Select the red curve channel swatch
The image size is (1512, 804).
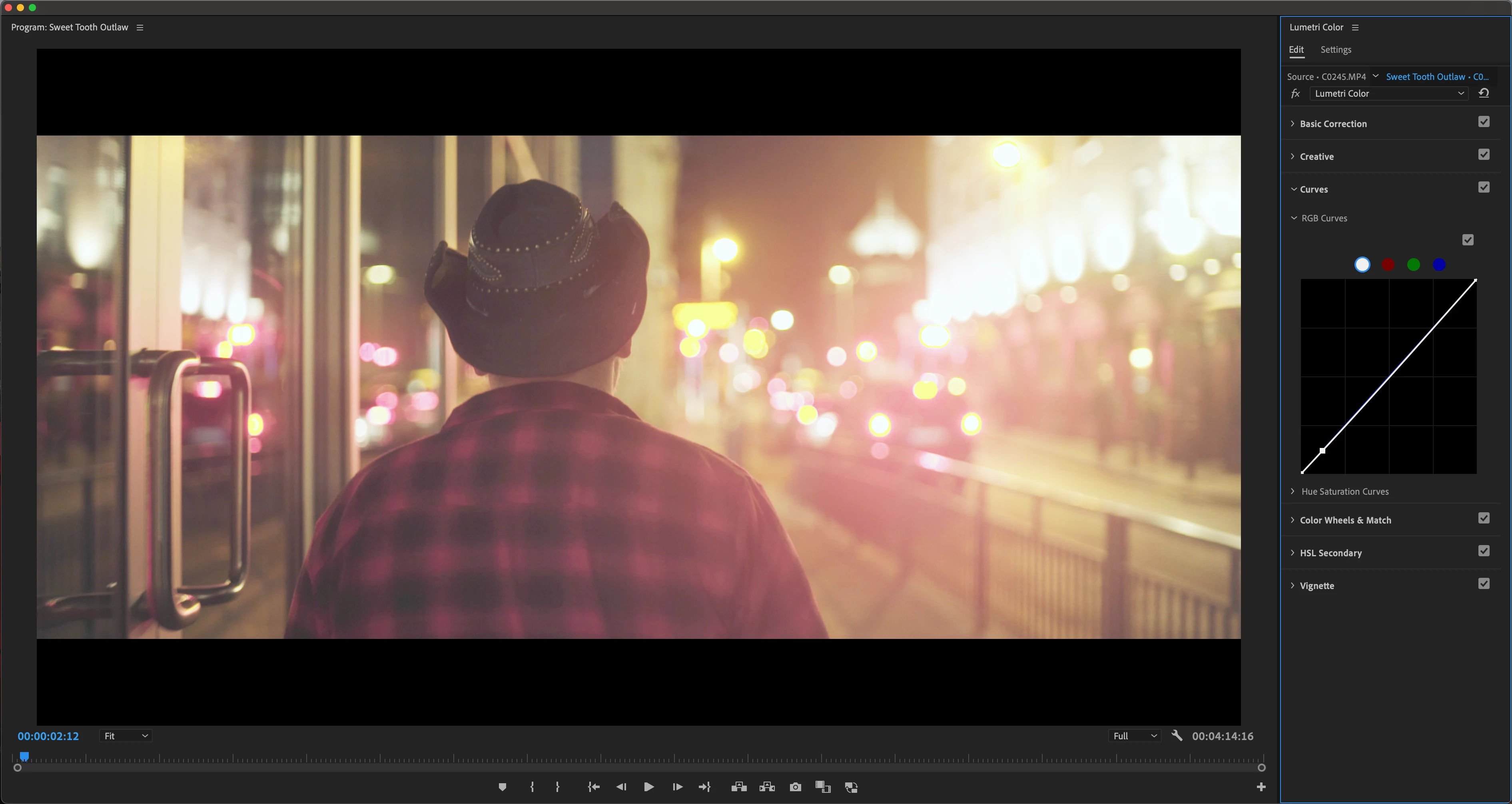(x=1388, y=265)
